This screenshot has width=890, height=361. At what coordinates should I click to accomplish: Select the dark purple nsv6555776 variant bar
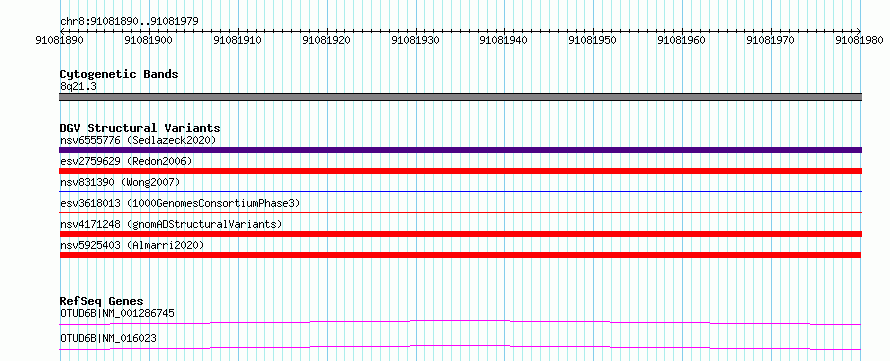click(461, 150)
